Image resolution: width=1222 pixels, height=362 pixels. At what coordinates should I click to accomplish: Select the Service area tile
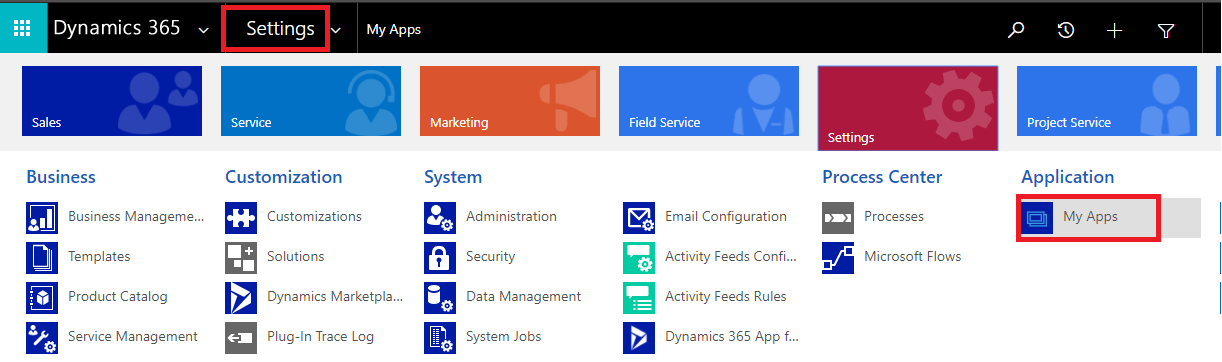point(311,101)
